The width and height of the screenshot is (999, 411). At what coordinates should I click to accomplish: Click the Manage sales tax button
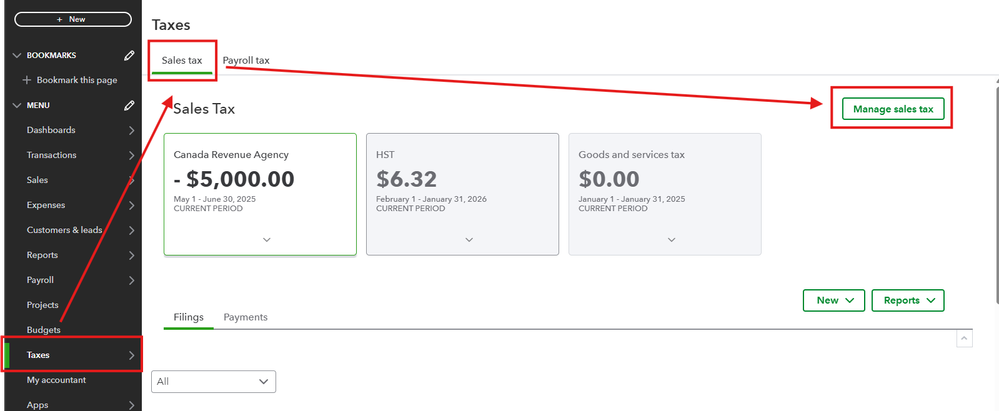point(892,109)
